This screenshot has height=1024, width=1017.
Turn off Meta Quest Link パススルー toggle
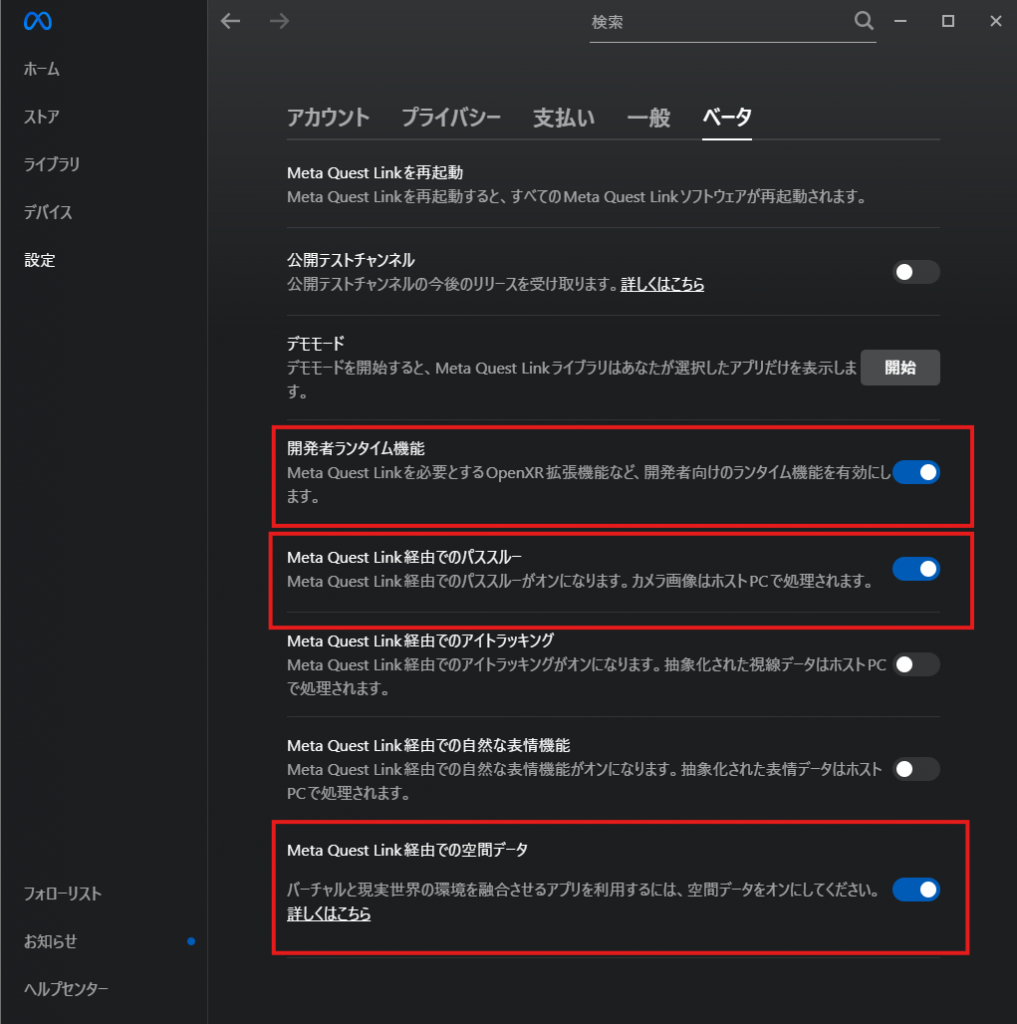tap(916, 569)
